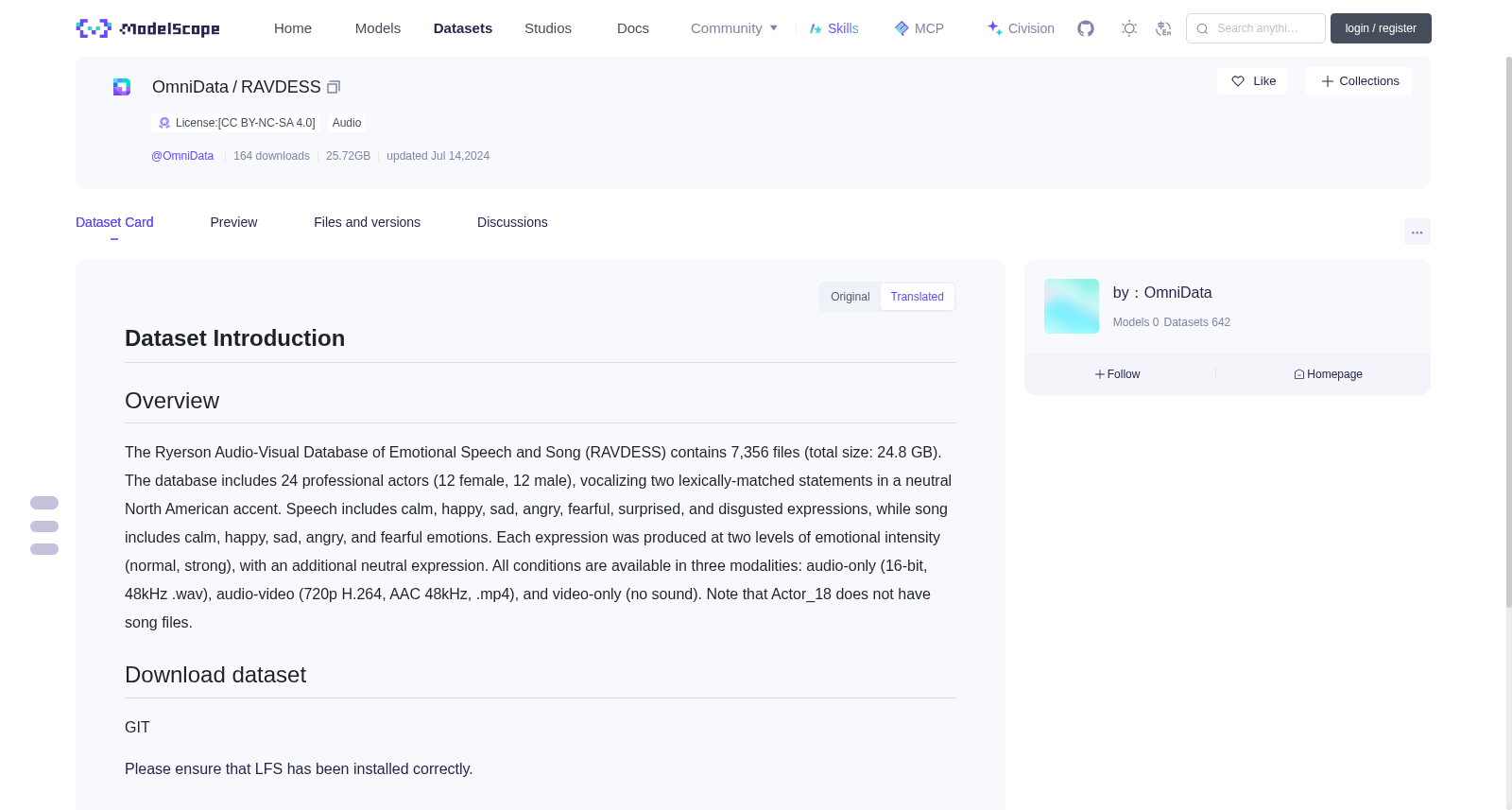
Task: Click the OmniData / RAVDESS title
Action: (236, 87)
